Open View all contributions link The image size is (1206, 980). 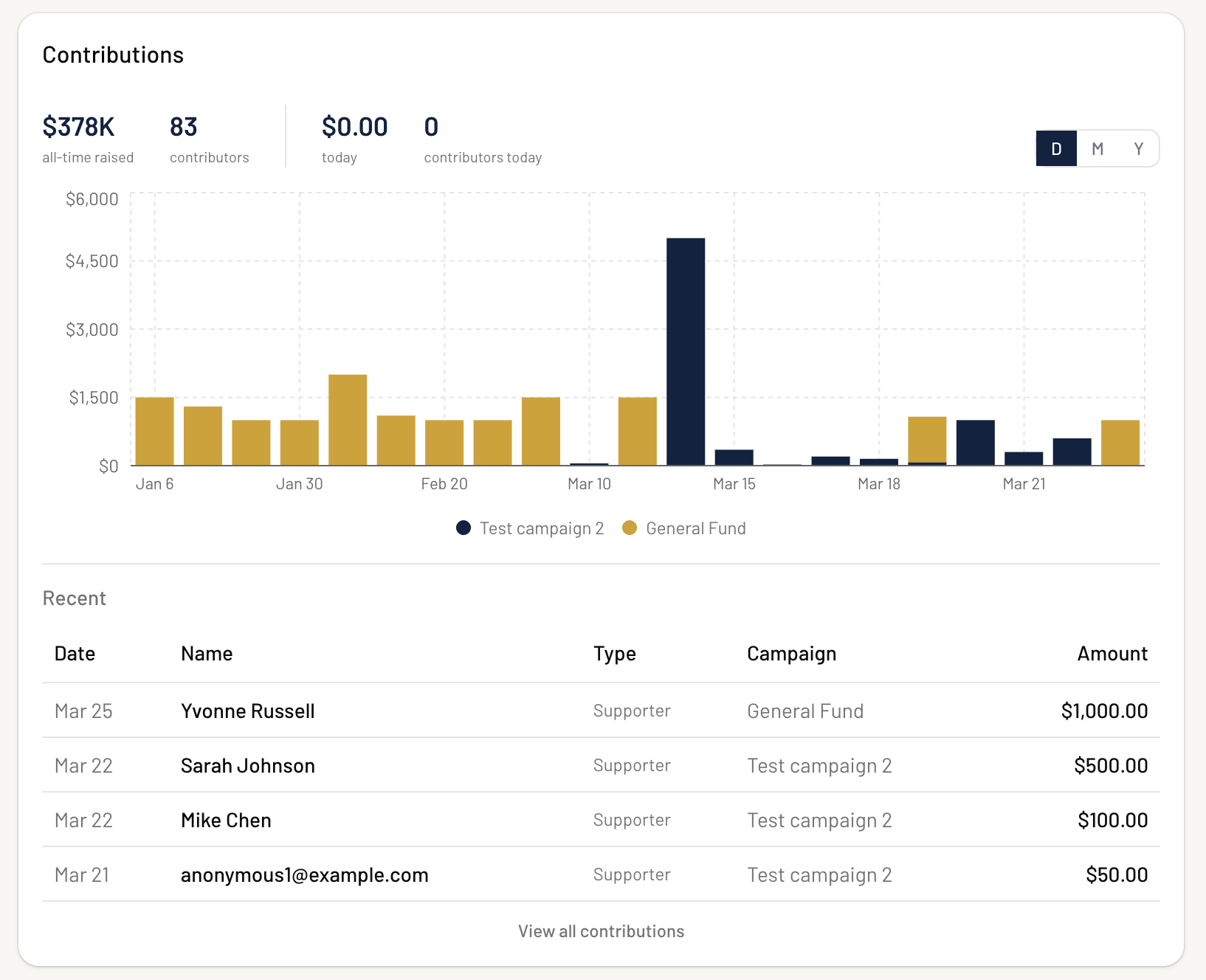click(x=601, y=931)
